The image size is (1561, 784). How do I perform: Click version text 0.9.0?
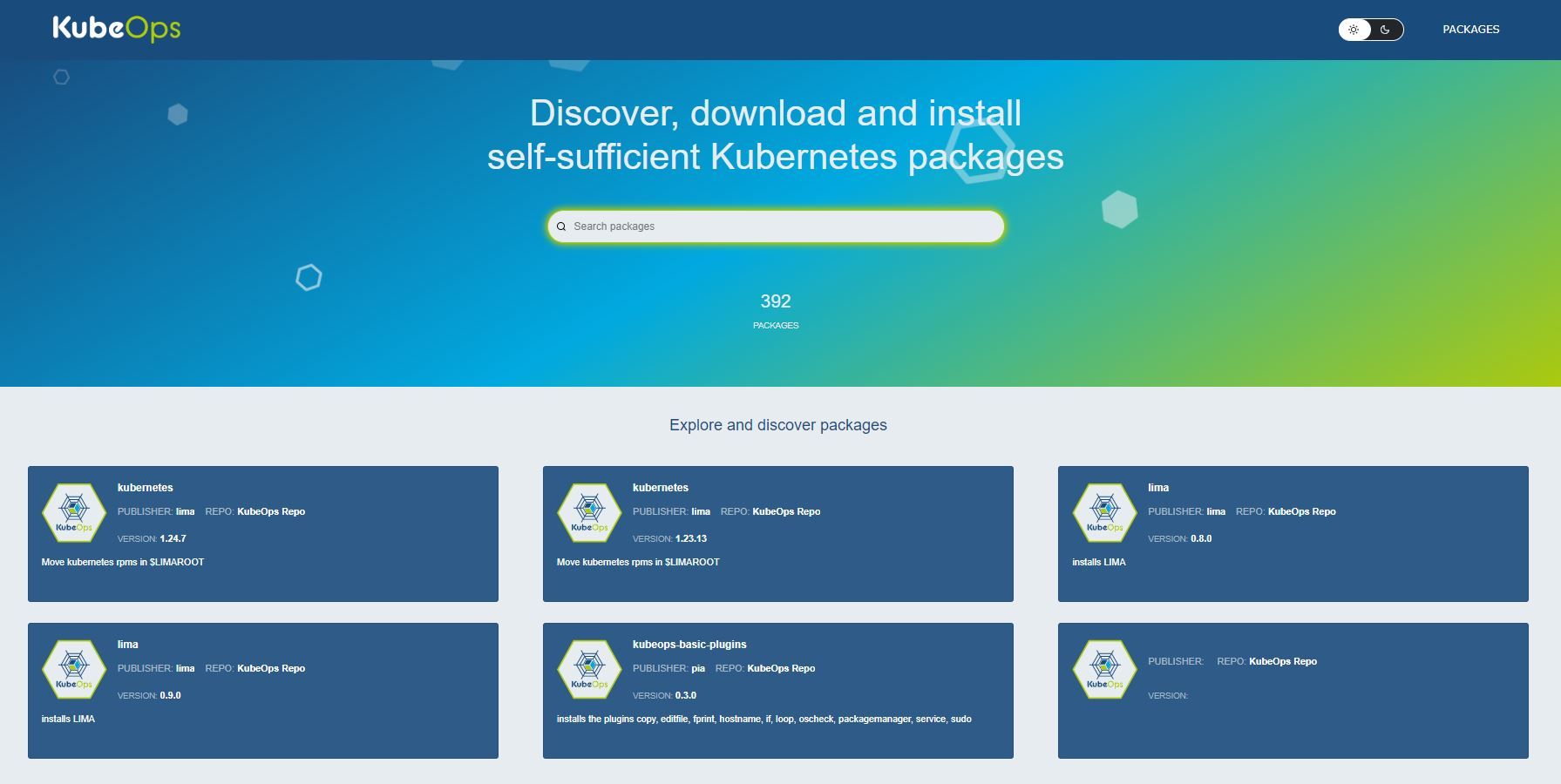click(171, 695)
